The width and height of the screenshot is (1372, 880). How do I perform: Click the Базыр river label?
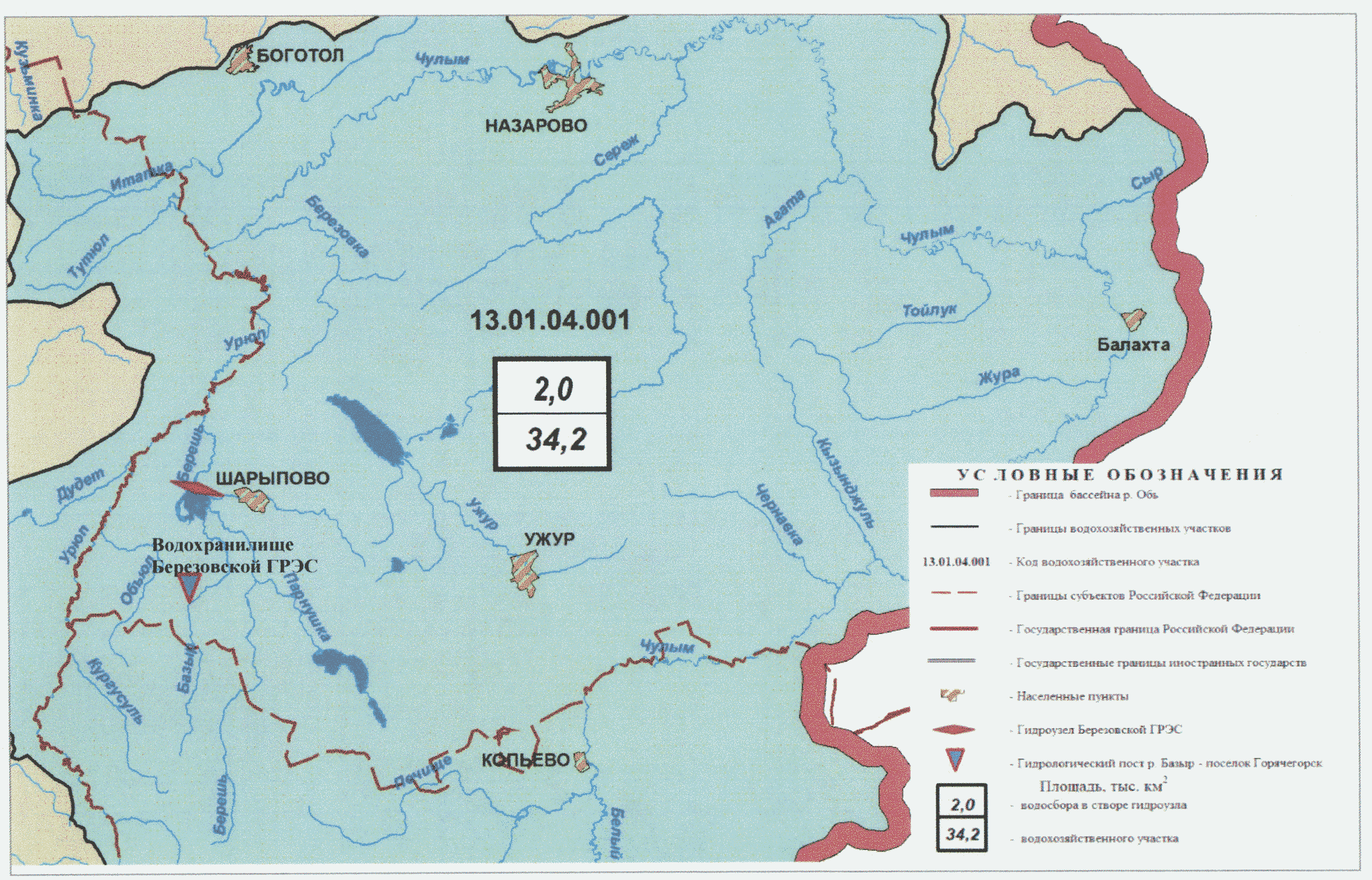[x=188, y=669]
